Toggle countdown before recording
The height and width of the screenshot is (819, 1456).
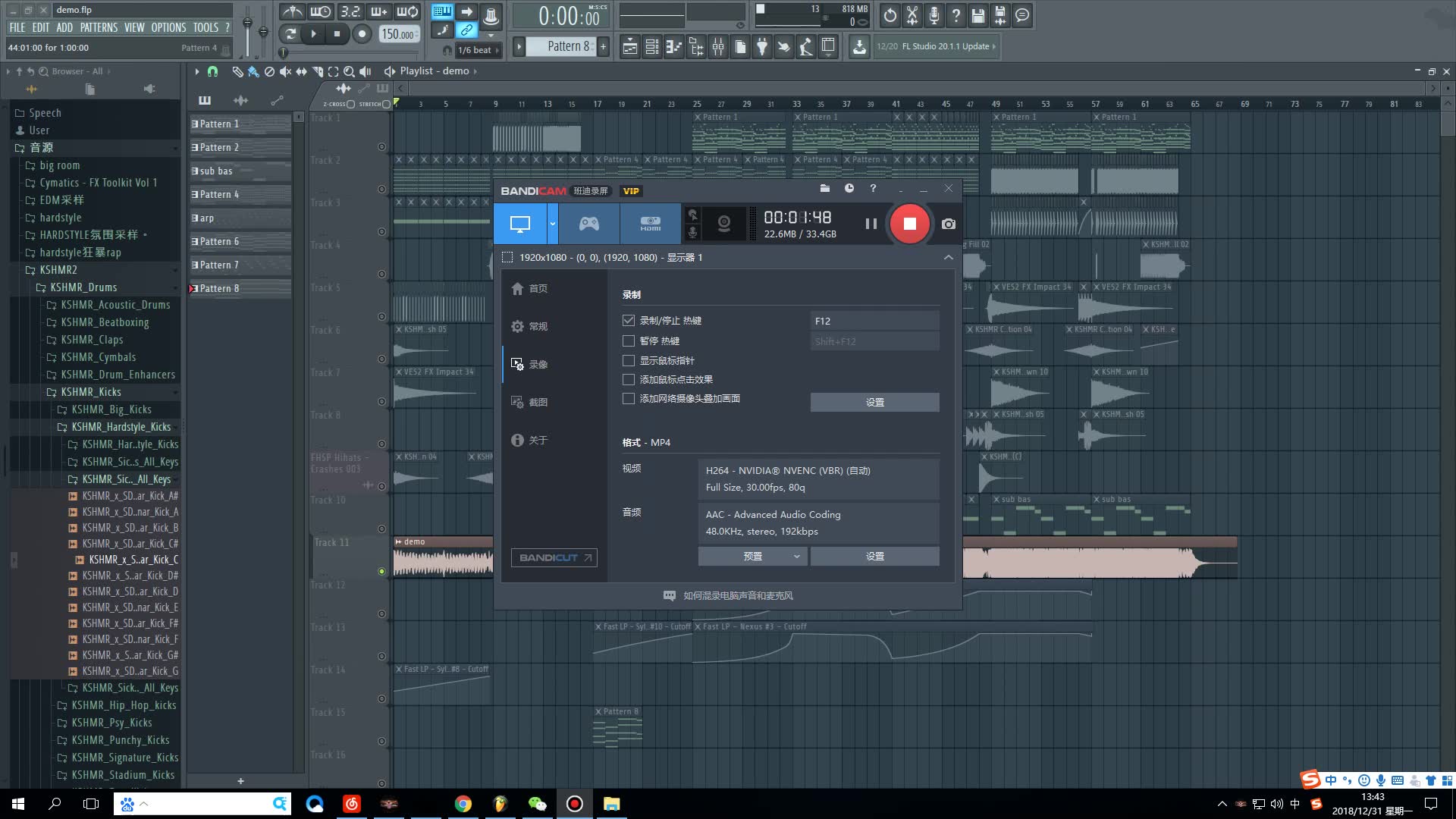click(350, 12)
